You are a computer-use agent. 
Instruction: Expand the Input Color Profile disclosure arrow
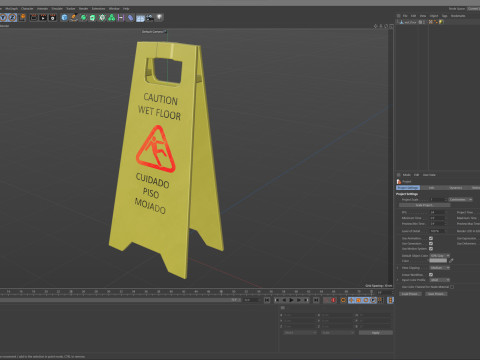click(398, 280)
